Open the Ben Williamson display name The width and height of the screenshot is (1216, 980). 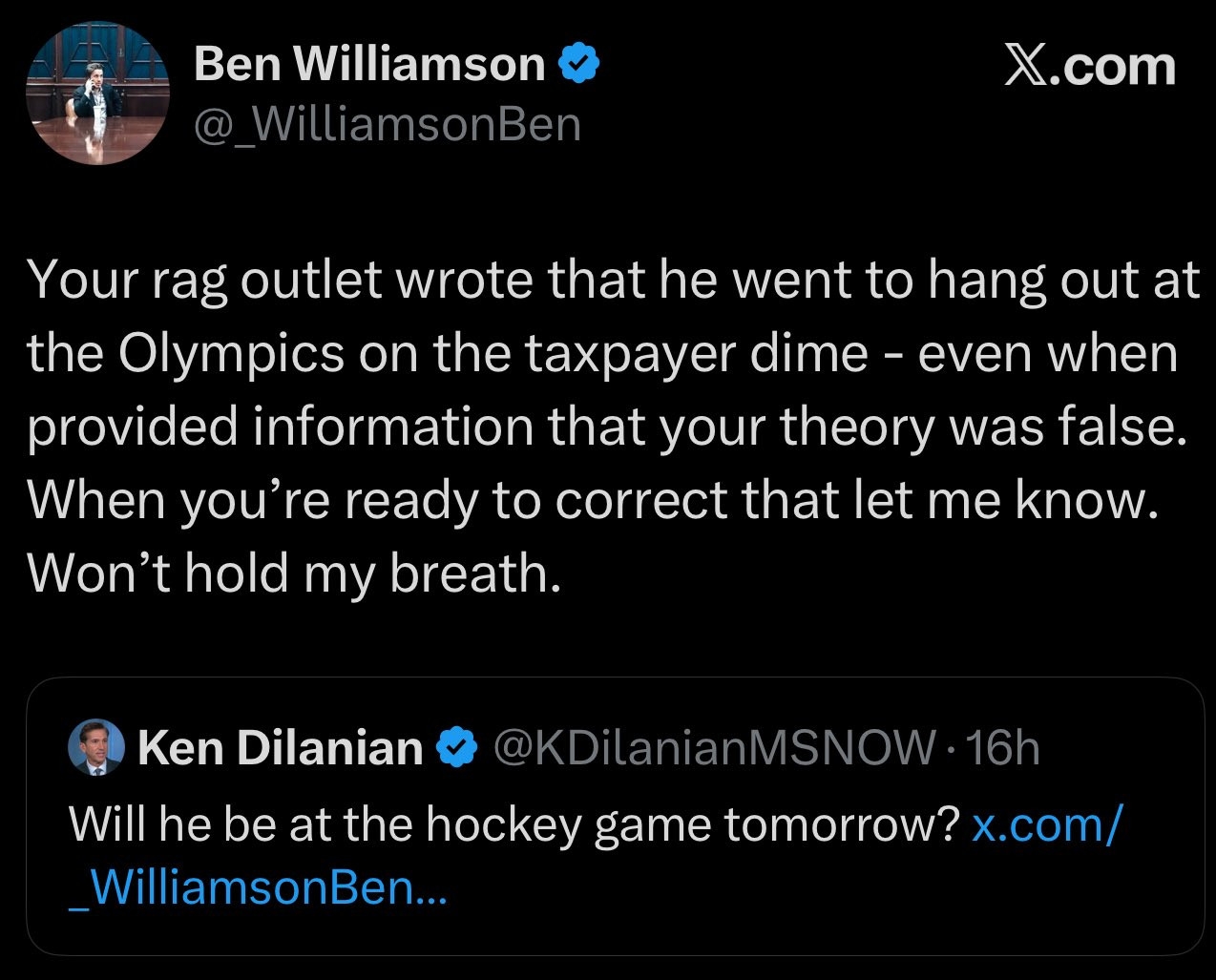368,65
